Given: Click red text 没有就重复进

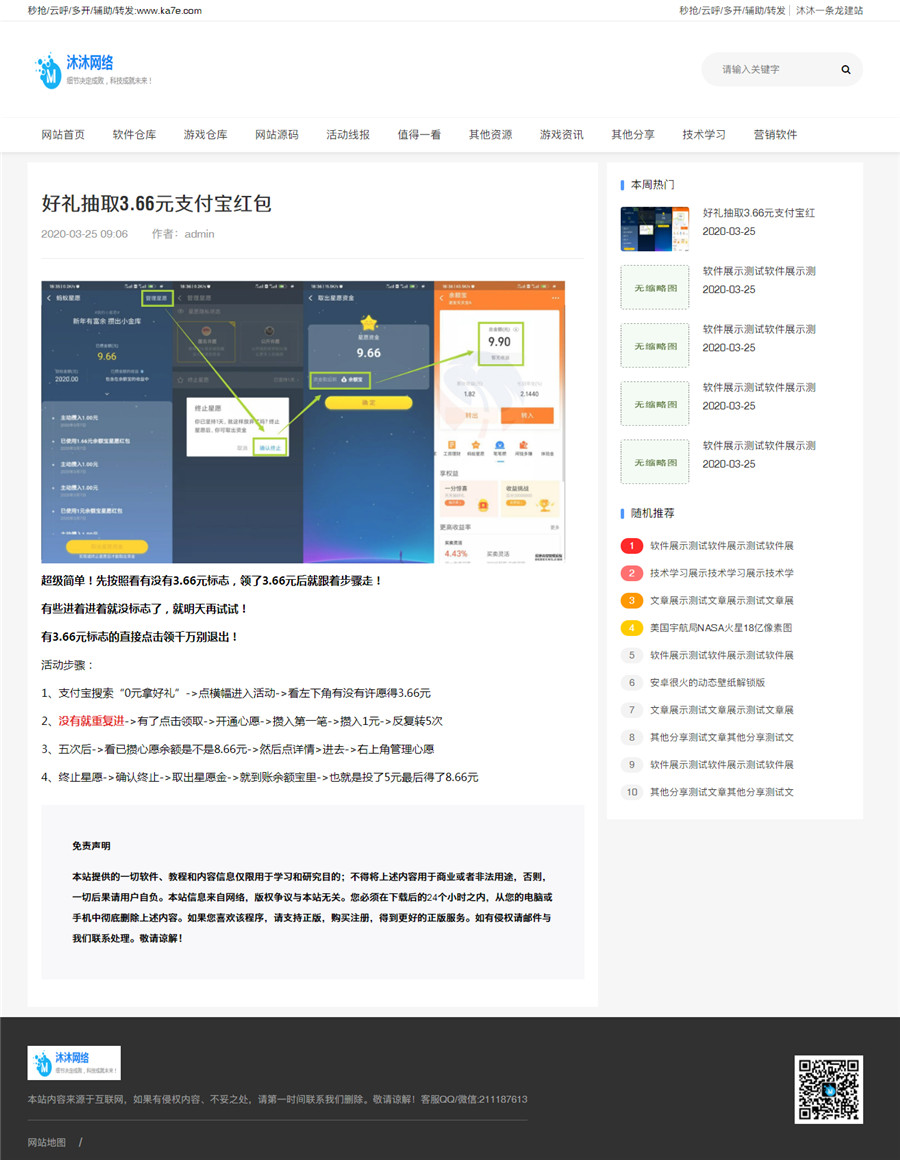Looking at the screenshot, I should 92,721.
